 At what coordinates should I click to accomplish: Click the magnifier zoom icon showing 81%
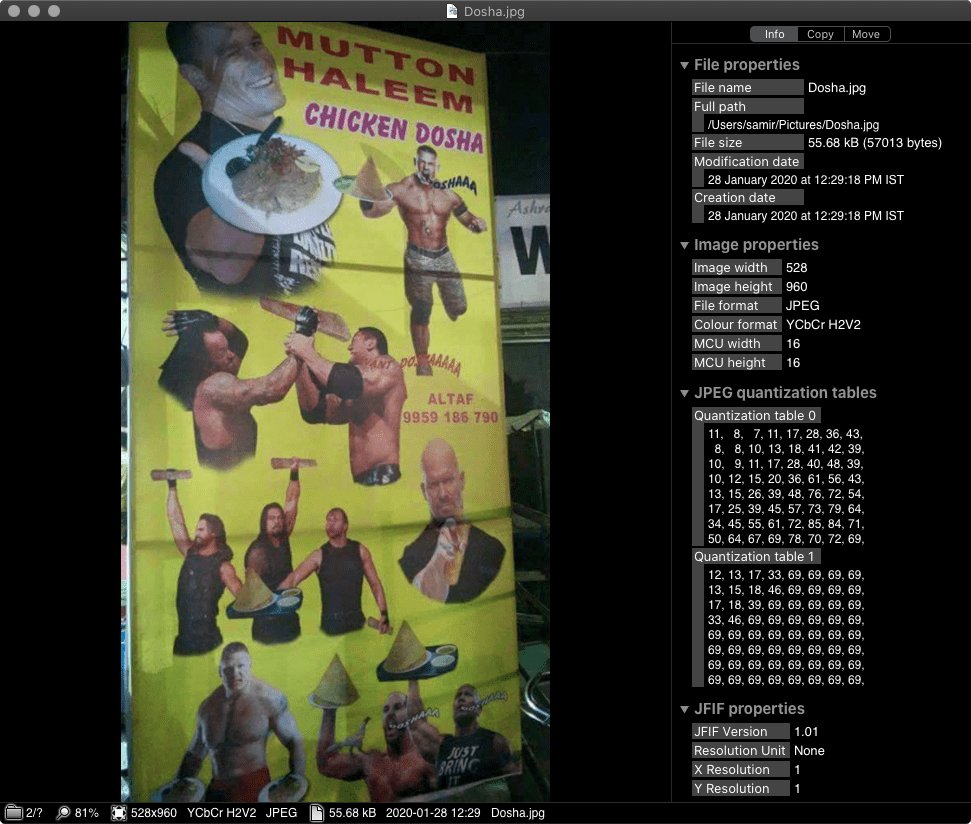[x=63, y=813]
